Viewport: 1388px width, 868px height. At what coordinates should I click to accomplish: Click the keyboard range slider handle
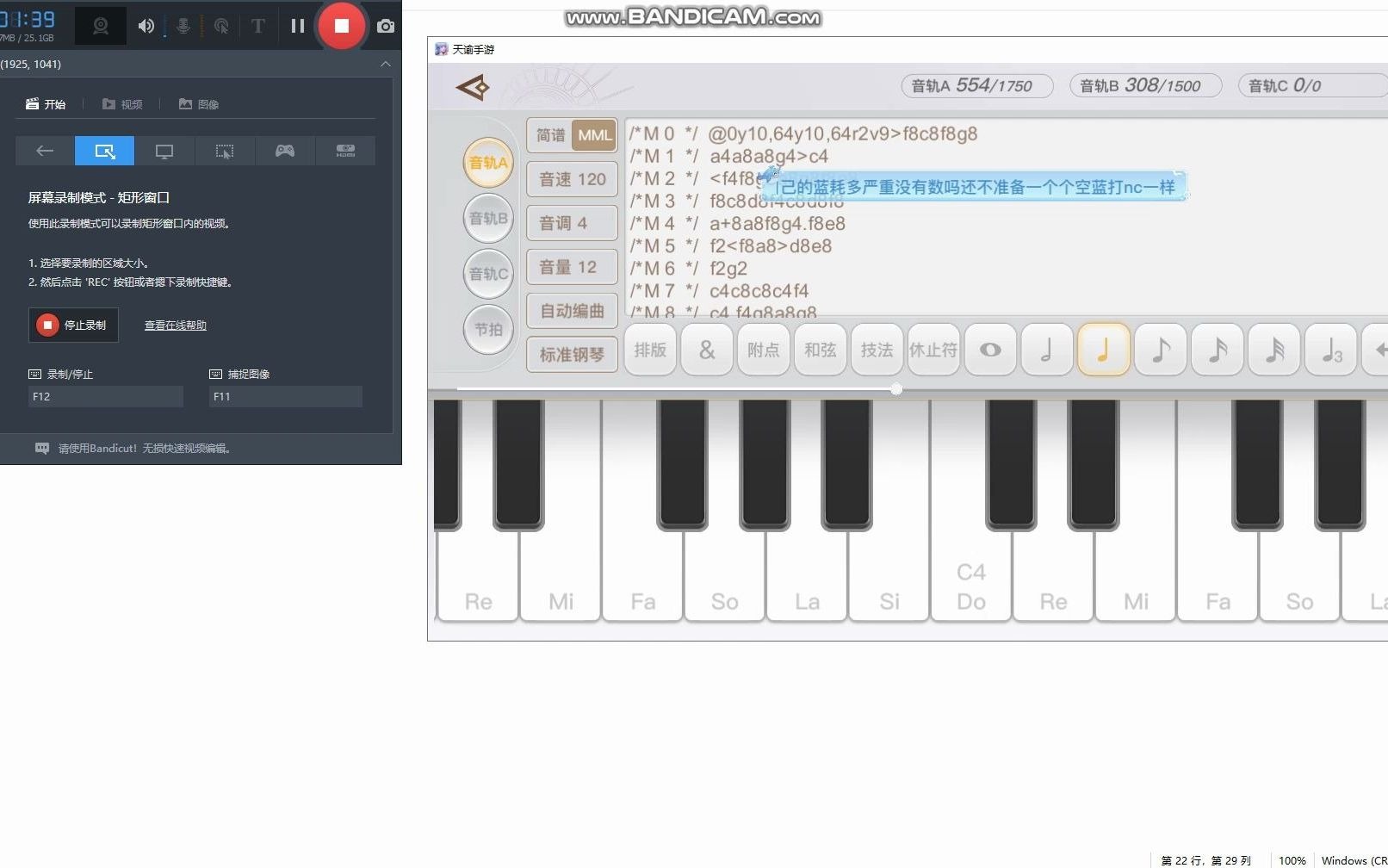pos(896,389)
